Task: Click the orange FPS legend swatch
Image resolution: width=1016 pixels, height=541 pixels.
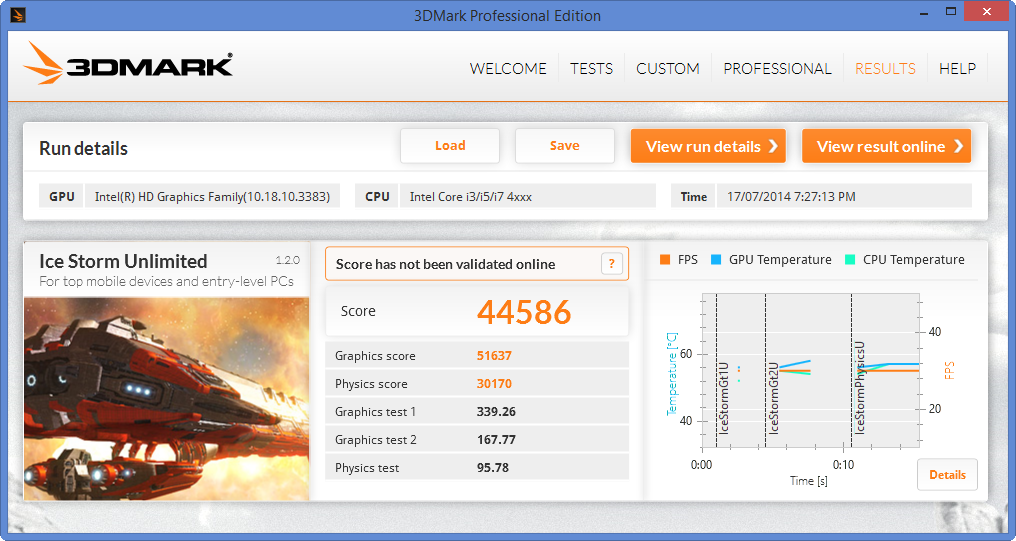Action: click(665, 260)
